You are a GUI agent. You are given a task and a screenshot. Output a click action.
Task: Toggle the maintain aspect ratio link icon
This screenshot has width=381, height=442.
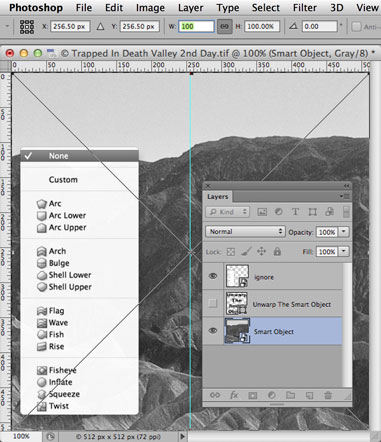225,26
